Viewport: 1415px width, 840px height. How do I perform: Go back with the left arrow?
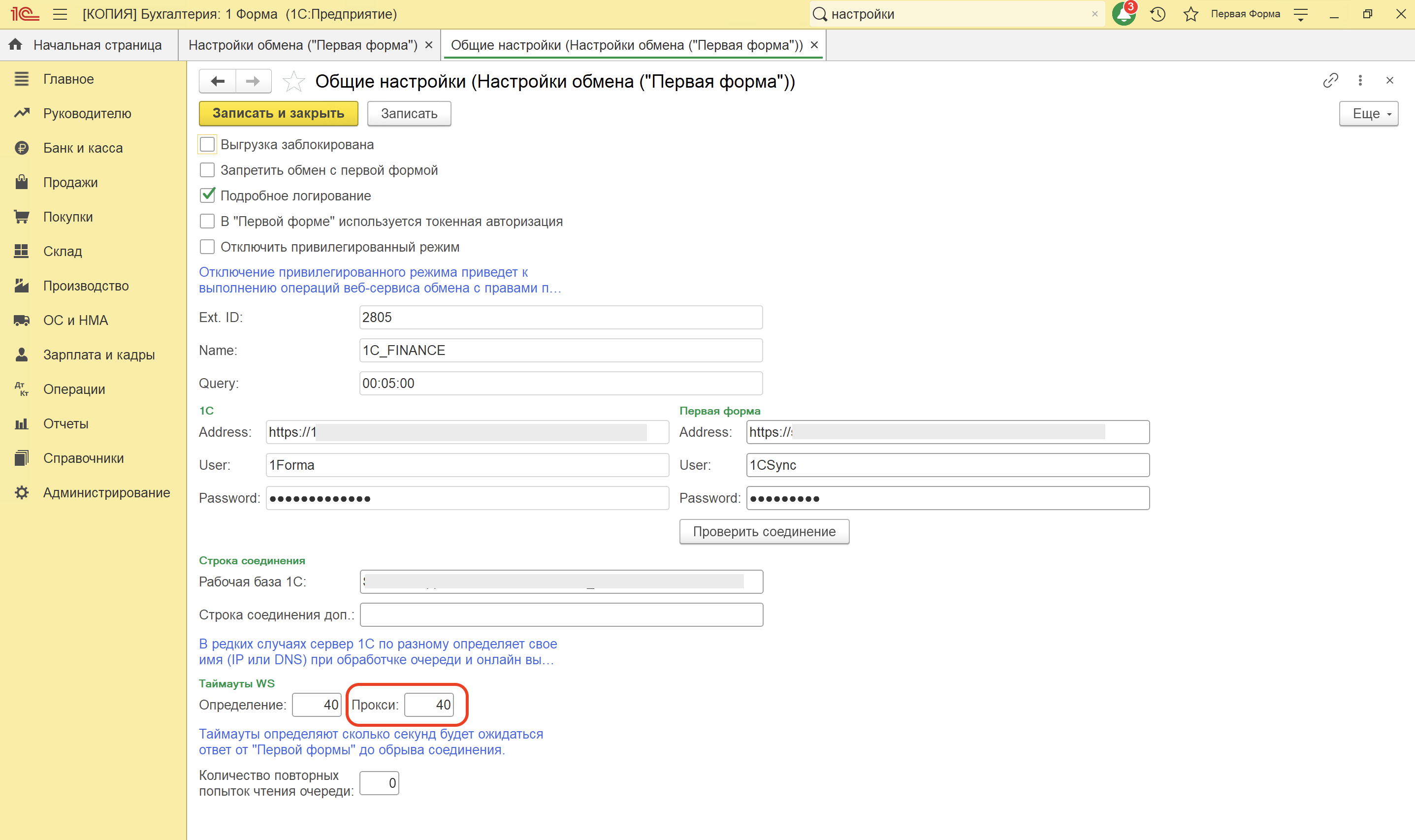coord(217,81)
